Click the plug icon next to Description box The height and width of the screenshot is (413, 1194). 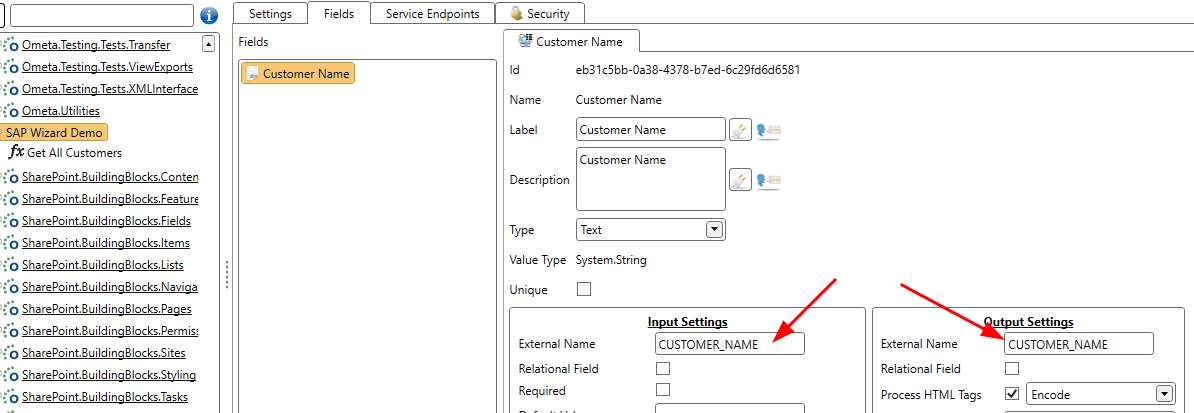(x=740, y=180)
